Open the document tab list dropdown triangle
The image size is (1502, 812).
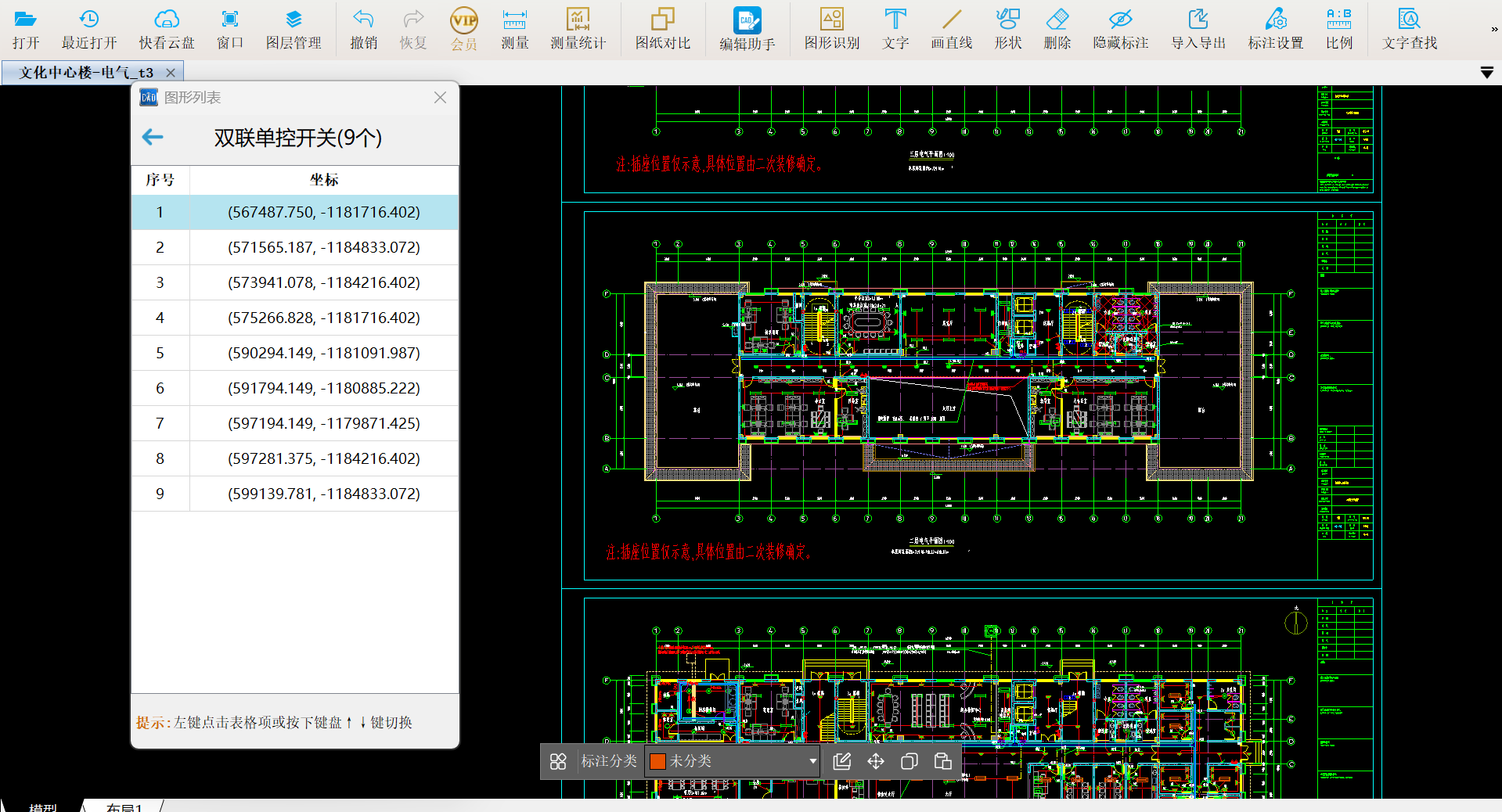(1486, 73)
